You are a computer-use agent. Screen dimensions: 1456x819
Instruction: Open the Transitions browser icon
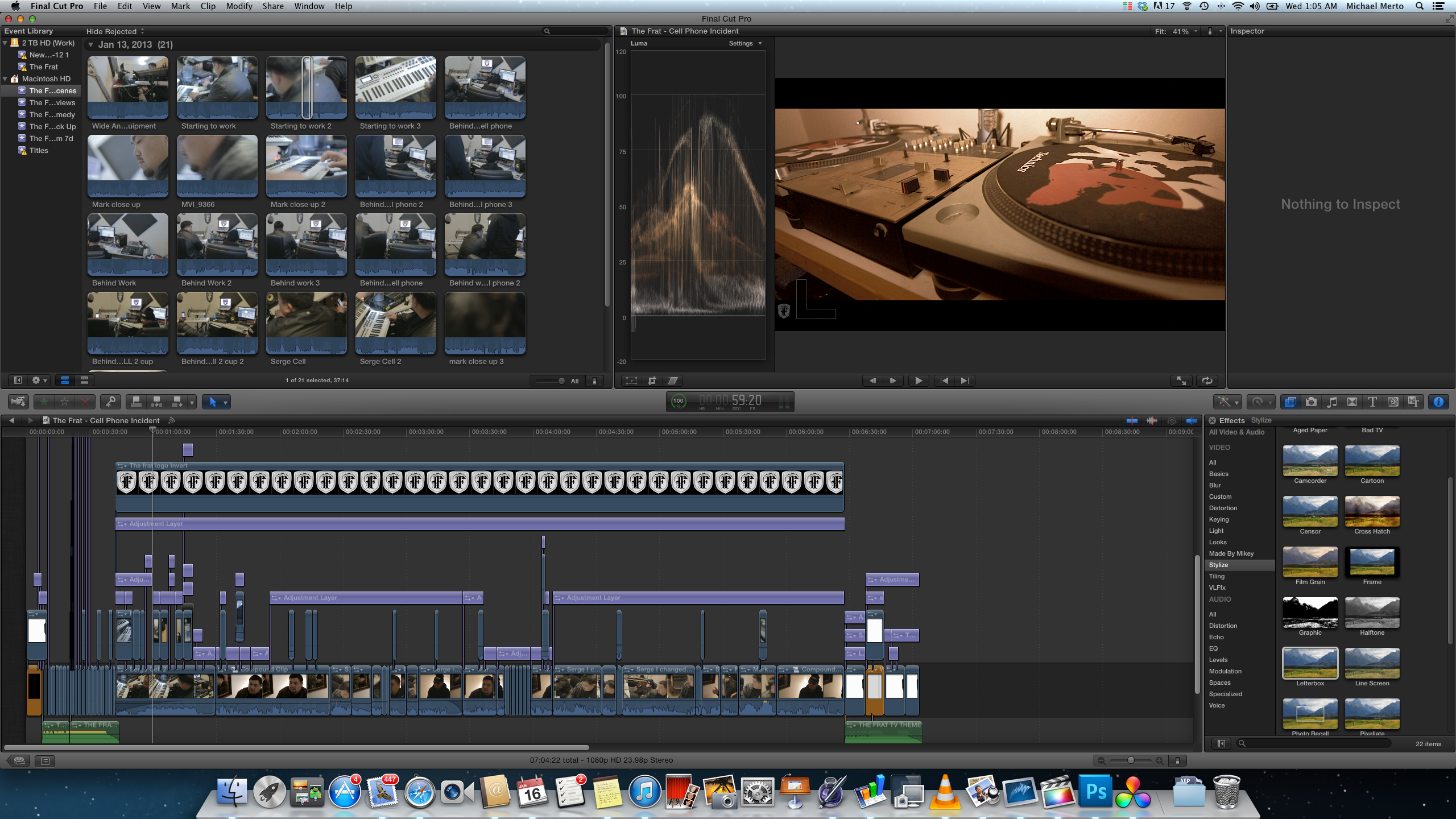pos(1352,402)
